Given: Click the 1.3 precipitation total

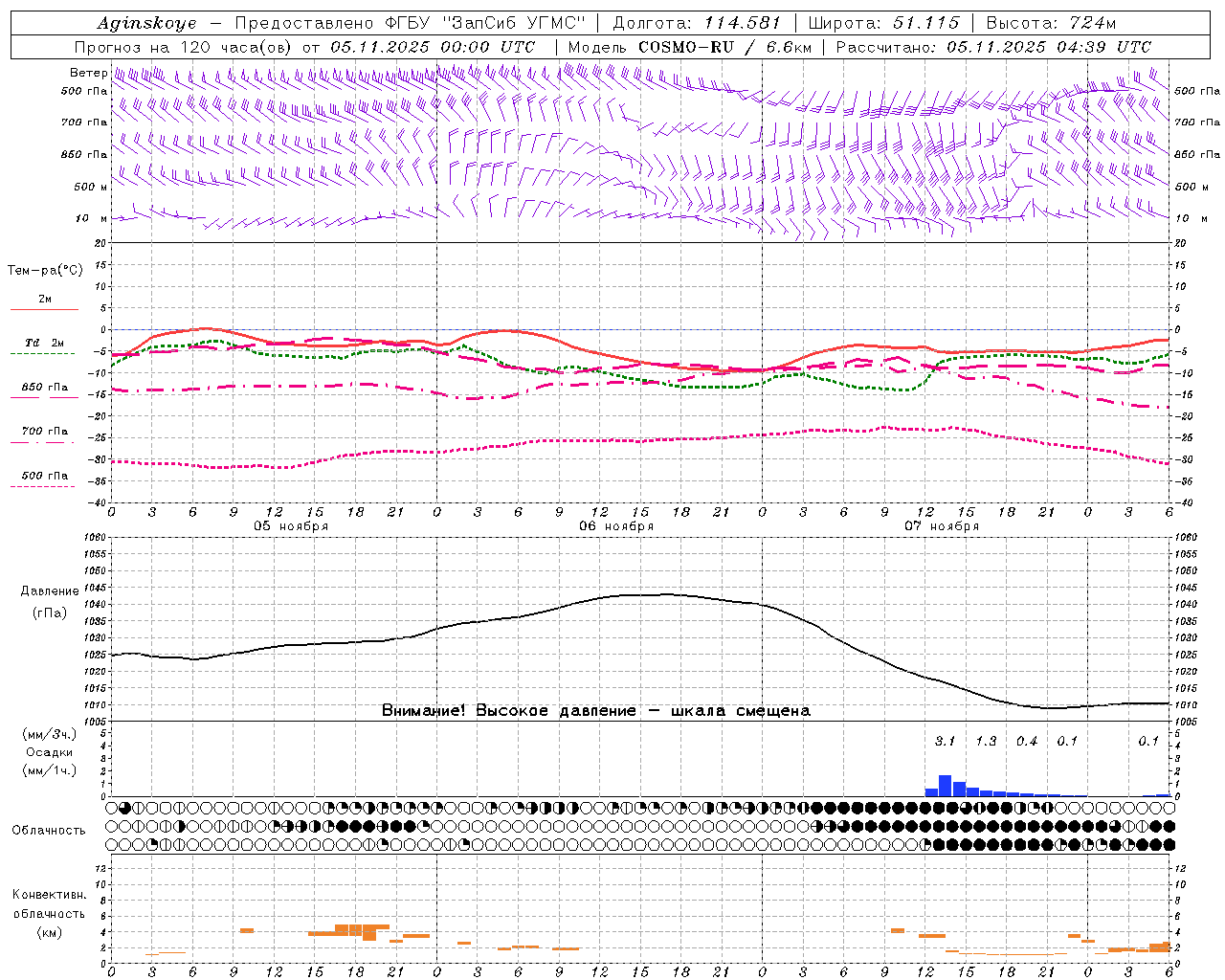Looking at the screenshot, I should pos(986,741).
